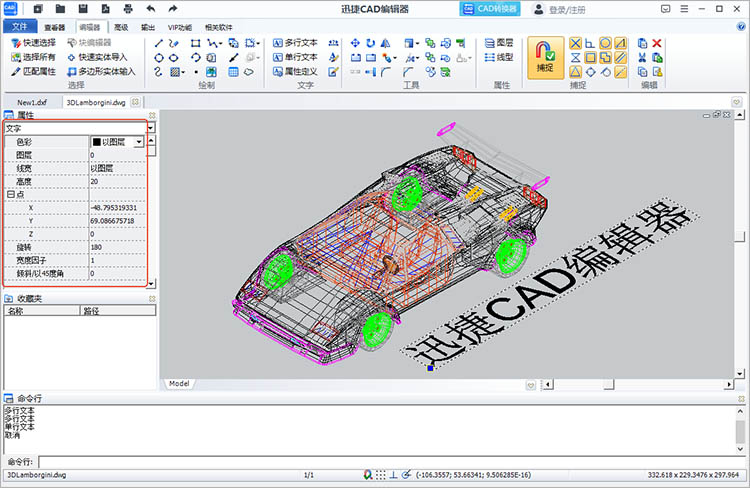Toggle the triangle midpoint snap

[x=575, y=72]
